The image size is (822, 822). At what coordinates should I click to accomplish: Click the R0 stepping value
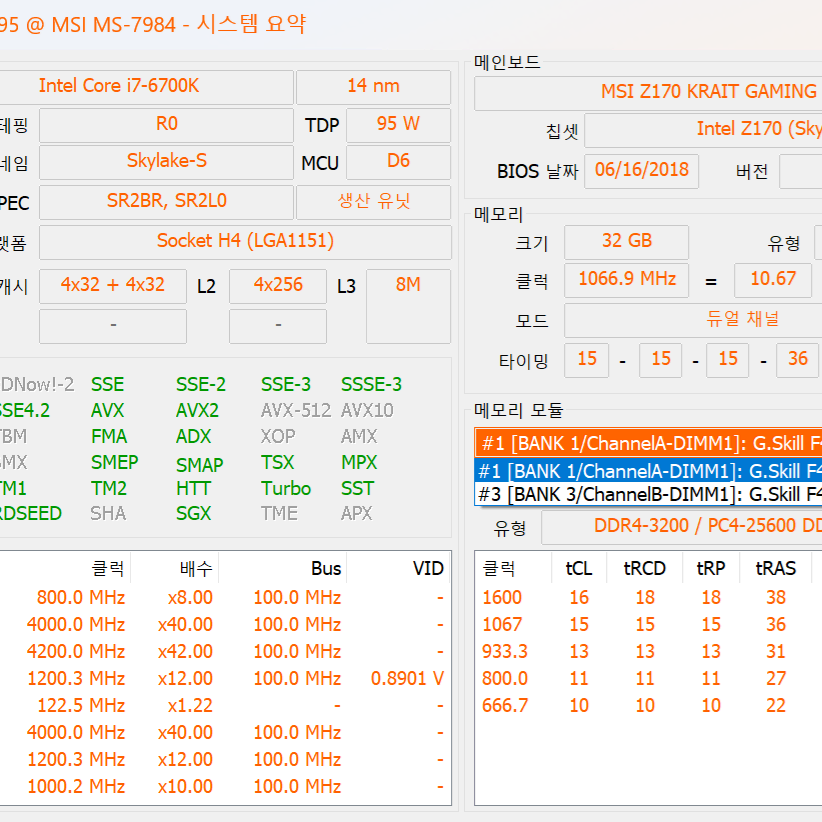pos(166,125)
